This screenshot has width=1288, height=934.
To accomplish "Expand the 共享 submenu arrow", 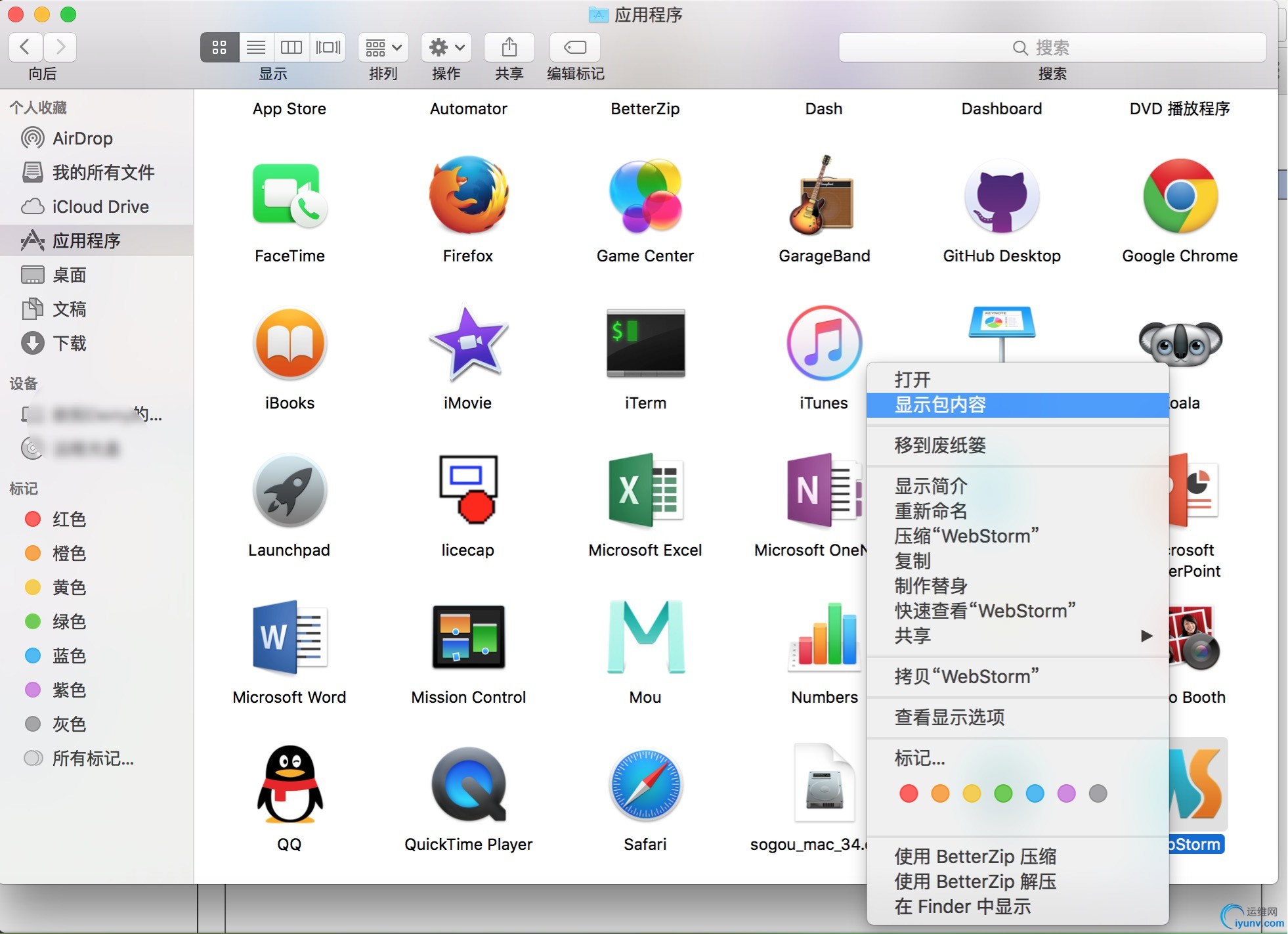I will coord(1146,635).
